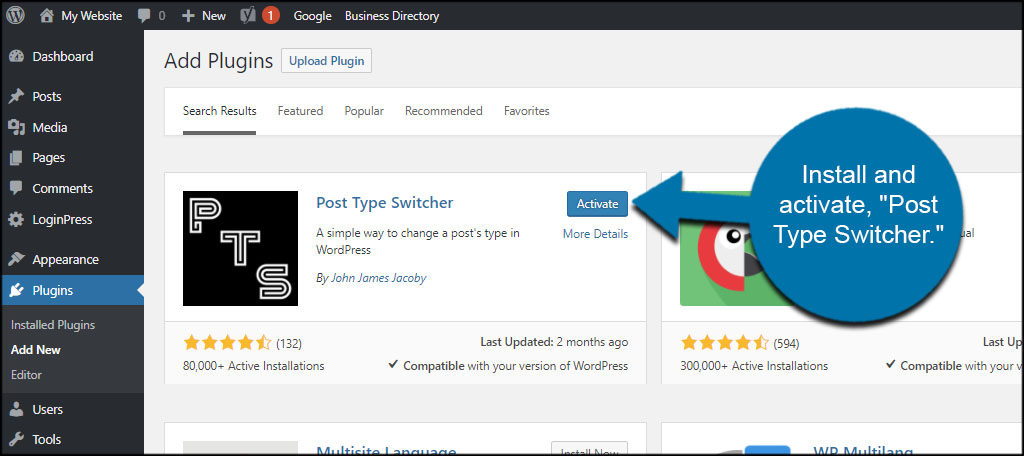
Task: Click the Comments icon in sidebar
Action: click(16, 189)
